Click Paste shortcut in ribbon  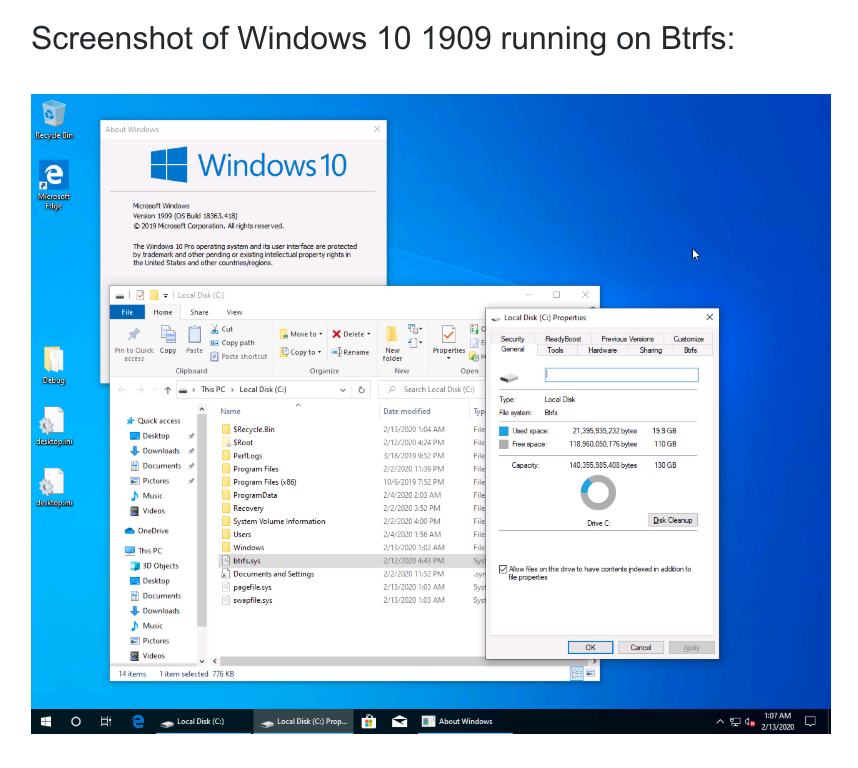pyautogui.click(x=239, y=356)
